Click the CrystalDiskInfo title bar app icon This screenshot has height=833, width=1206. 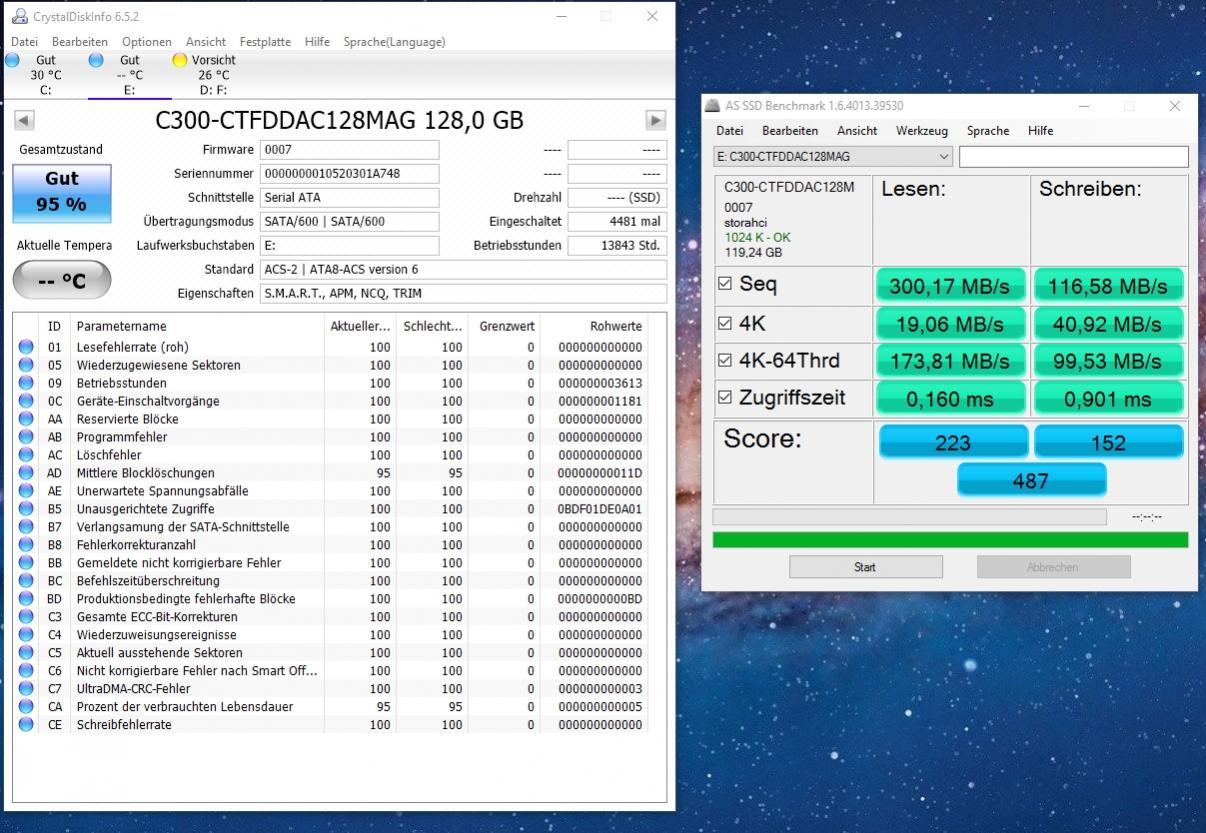pyautogui.click(x=19, y=16)
